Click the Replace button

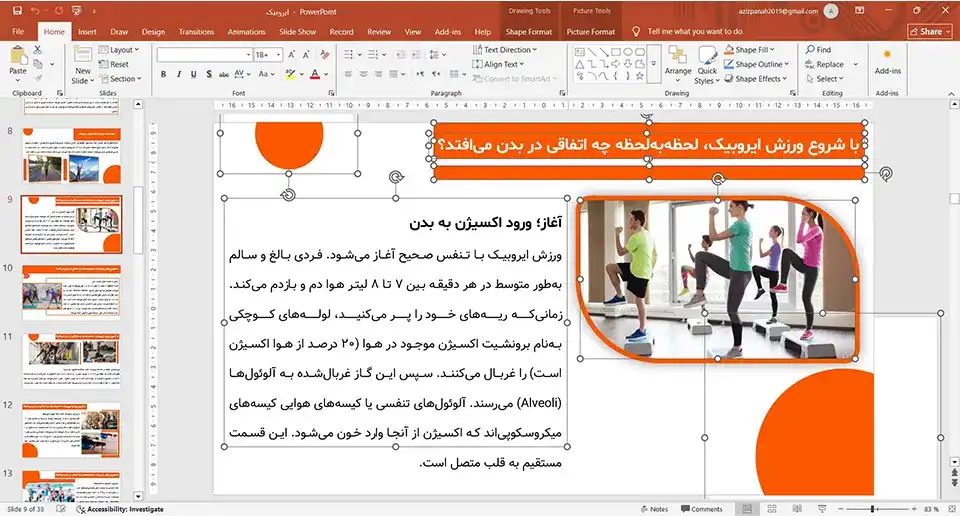(825, 64)
